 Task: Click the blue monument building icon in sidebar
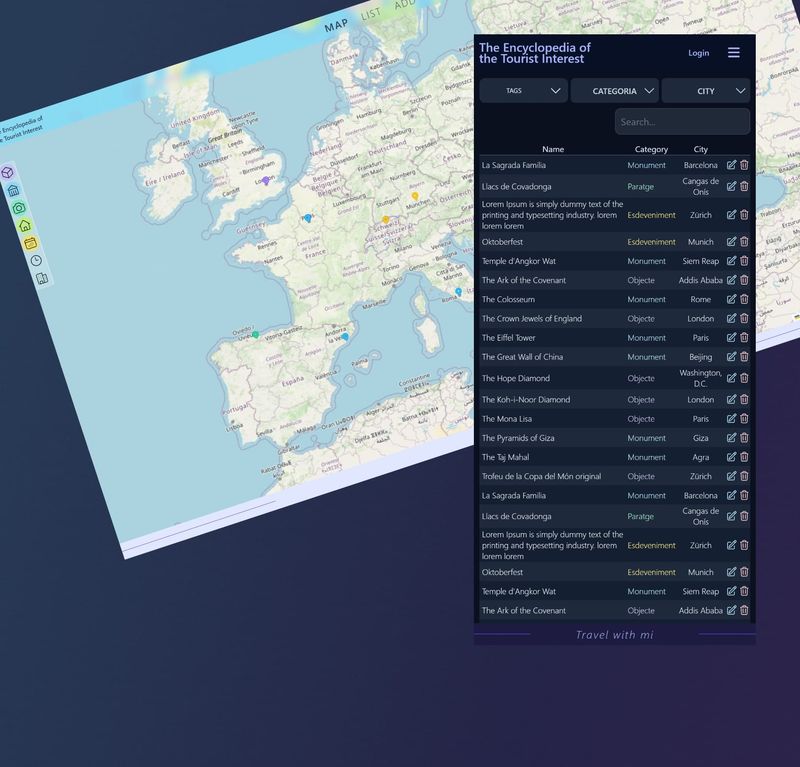coord(13,190)
